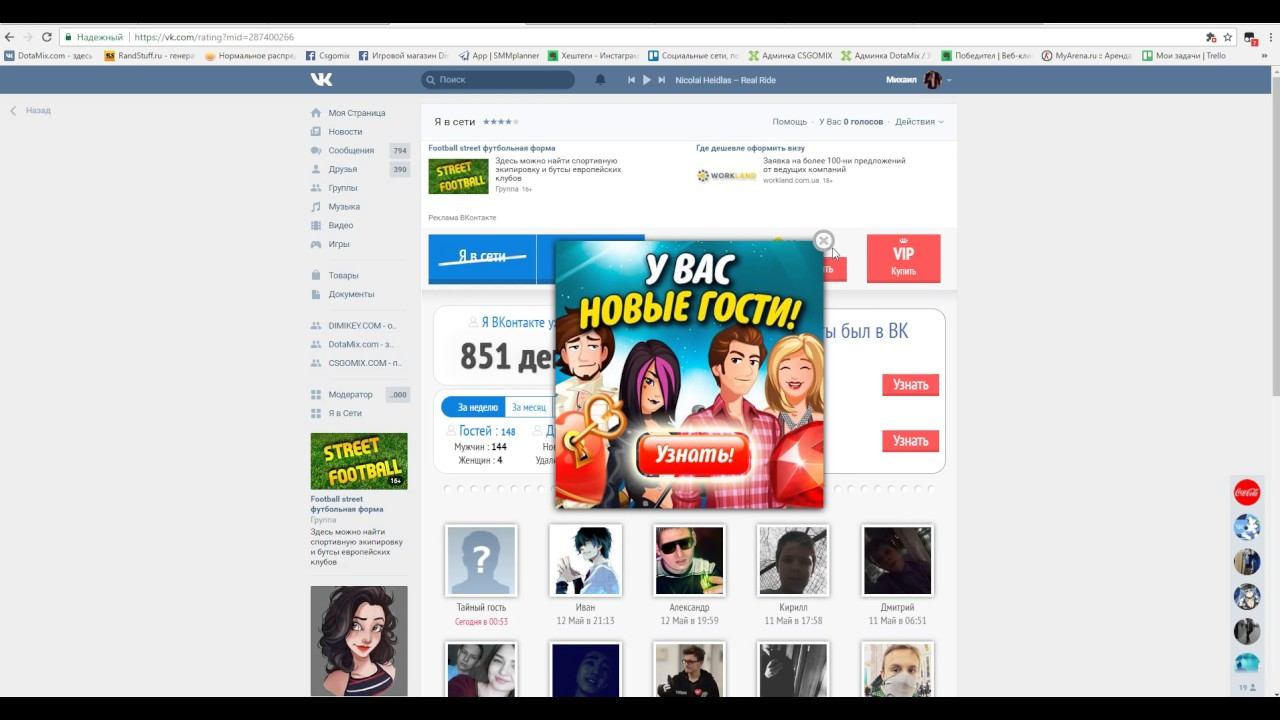Click the Сообщения 794 counter badge

tap(400, 151)
